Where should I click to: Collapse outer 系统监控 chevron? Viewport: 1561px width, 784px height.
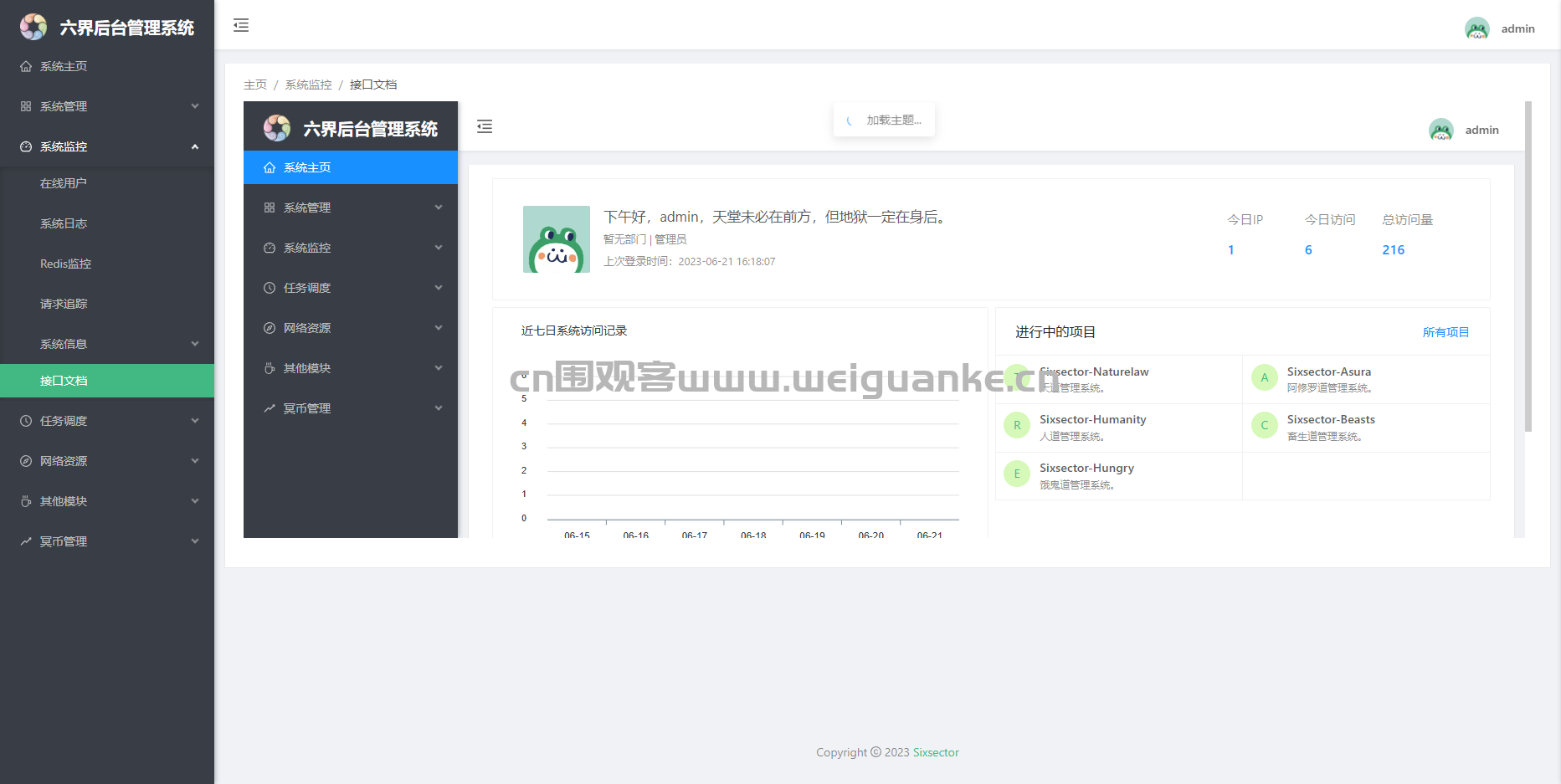pos(195,146)
